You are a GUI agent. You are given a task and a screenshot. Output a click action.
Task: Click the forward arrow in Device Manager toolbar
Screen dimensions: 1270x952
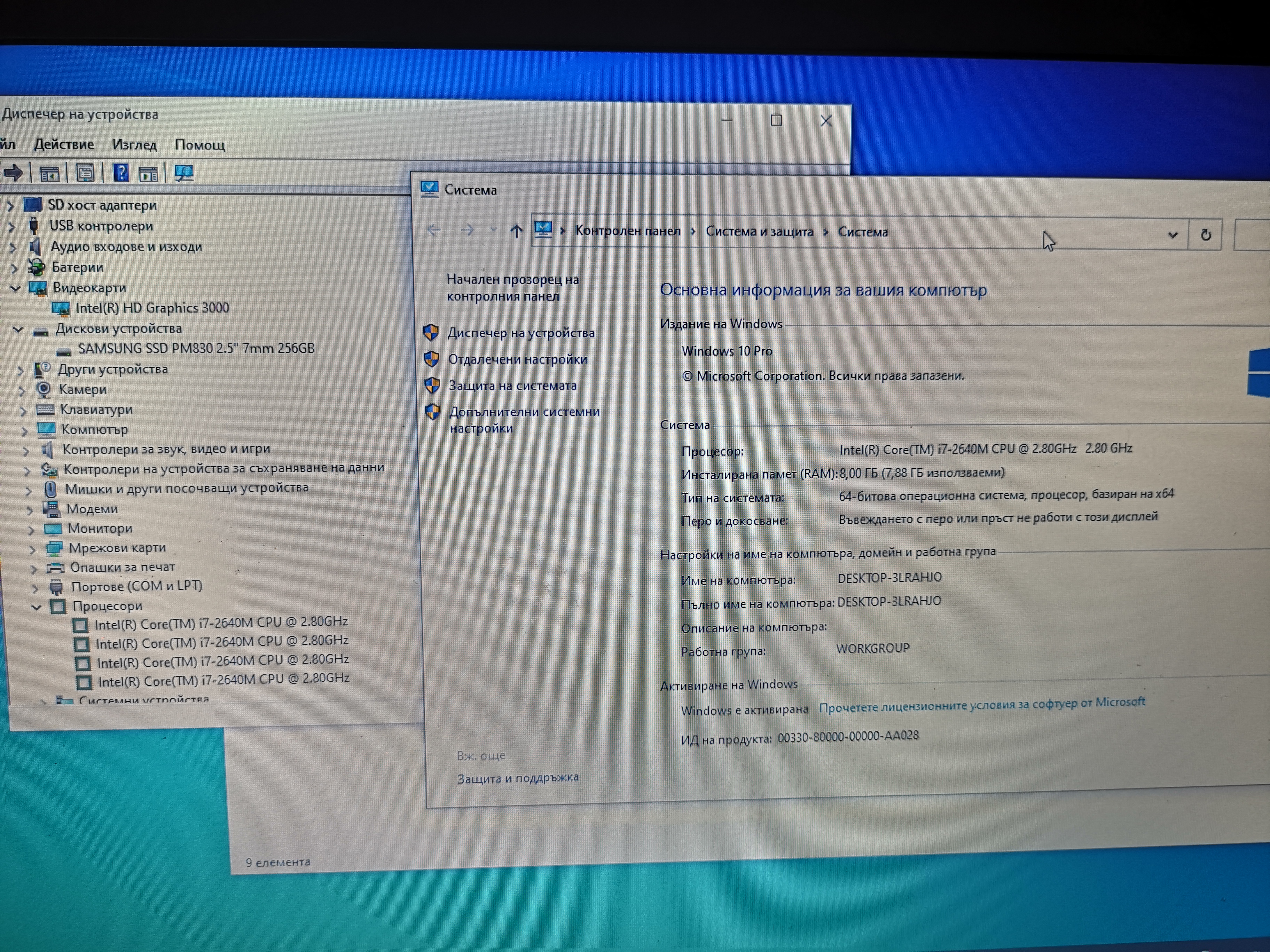(x=14, y=172)
